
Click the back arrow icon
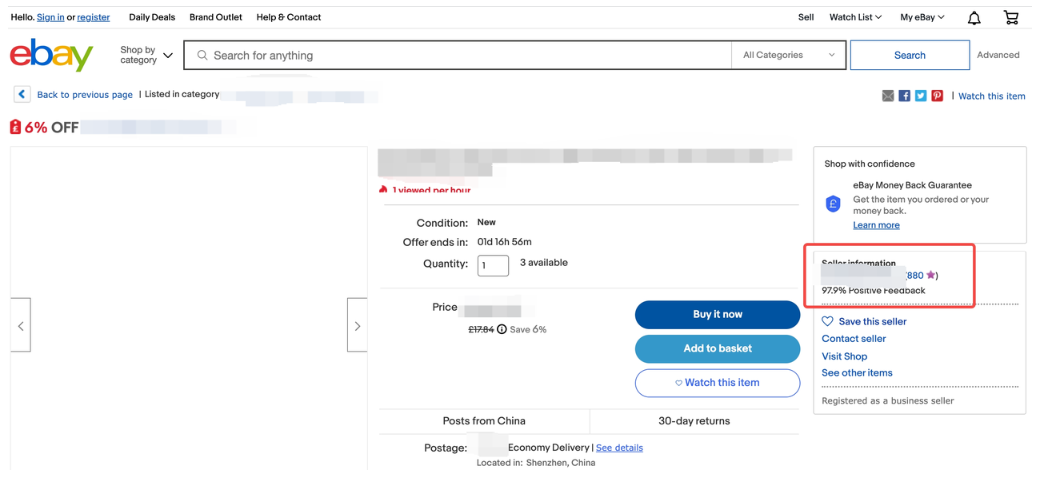click(22, 94)
